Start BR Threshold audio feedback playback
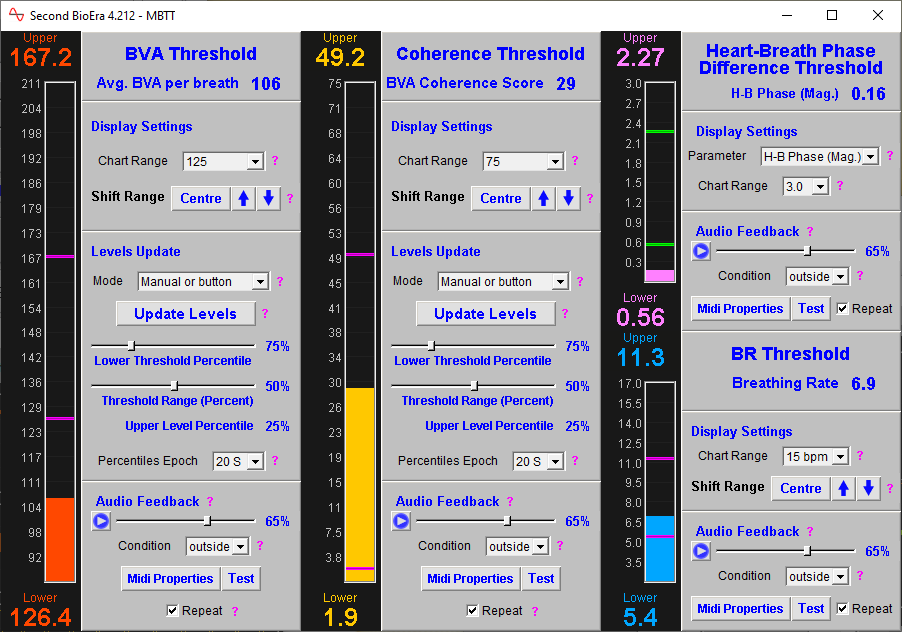The width and height of the screenshot is (902, 632). 701,551
